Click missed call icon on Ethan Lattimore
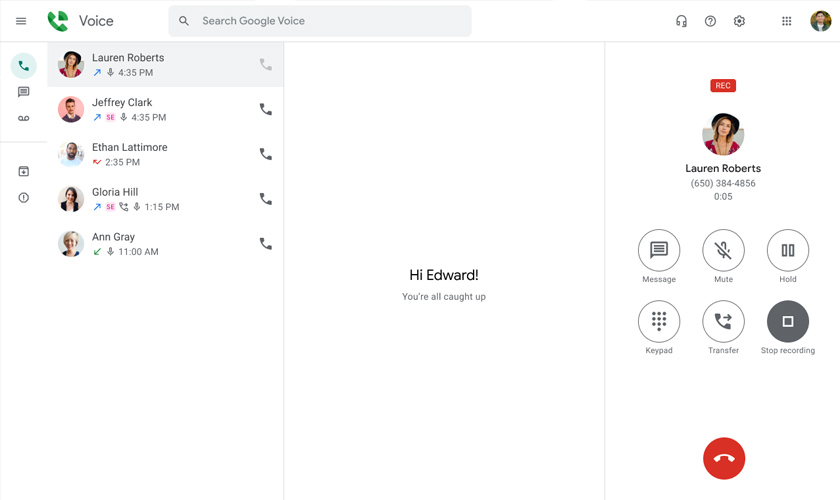This screenshot has width=840, height=500. [x=97, y=162]
